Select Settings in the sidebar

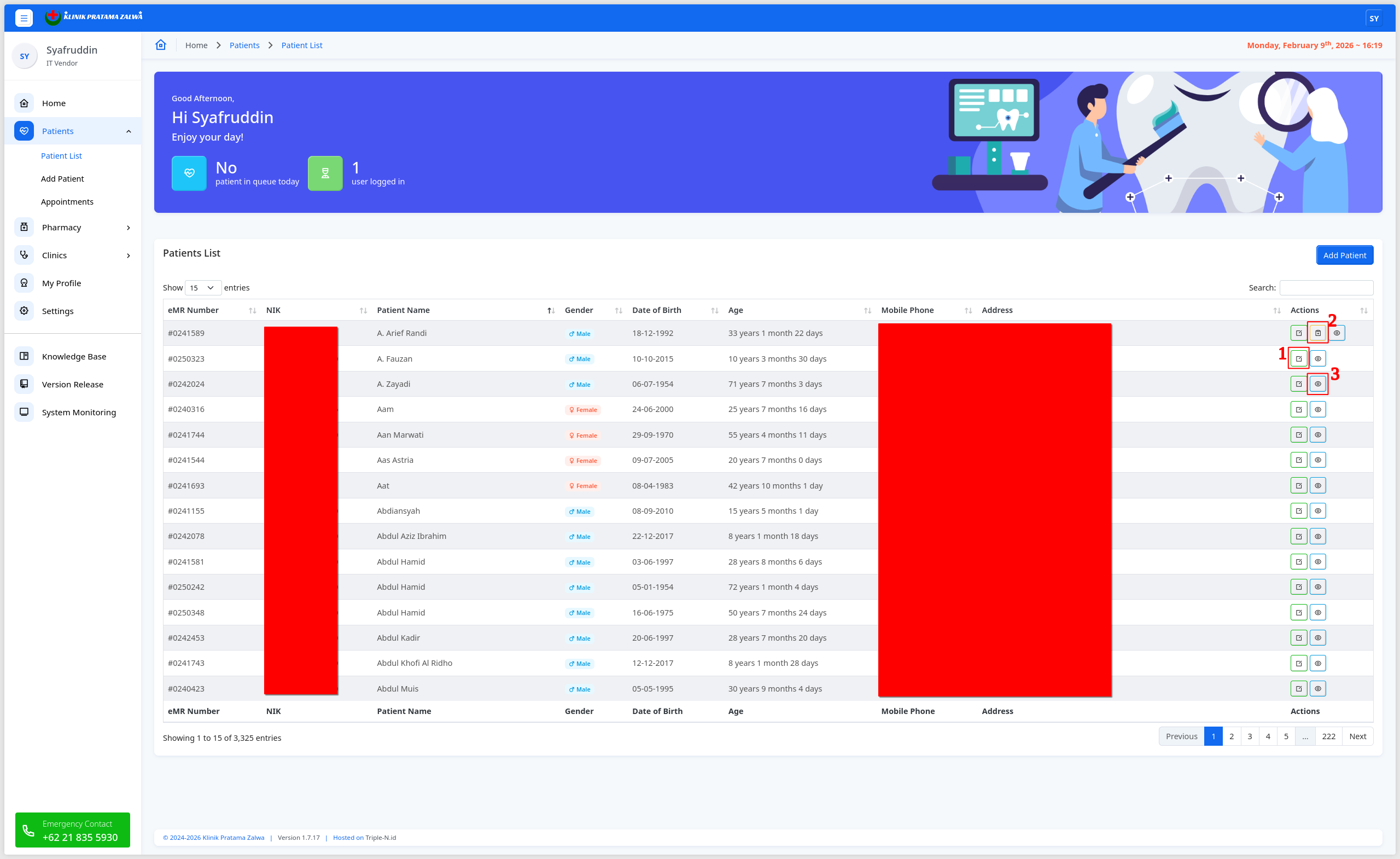(x=57, y=311)
